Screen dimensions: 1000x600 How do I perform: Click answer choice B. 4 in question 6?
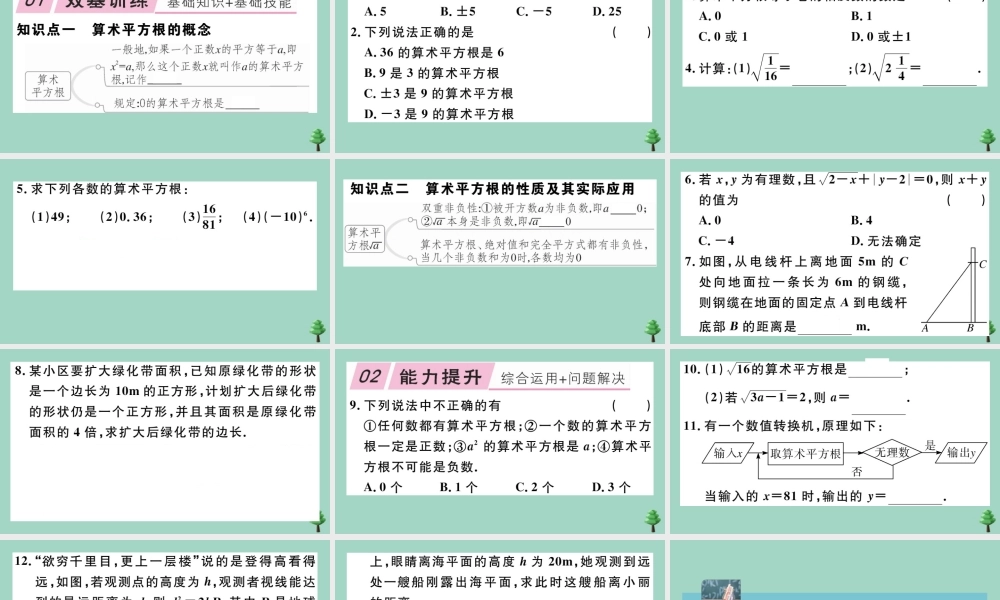pos(862,221)
